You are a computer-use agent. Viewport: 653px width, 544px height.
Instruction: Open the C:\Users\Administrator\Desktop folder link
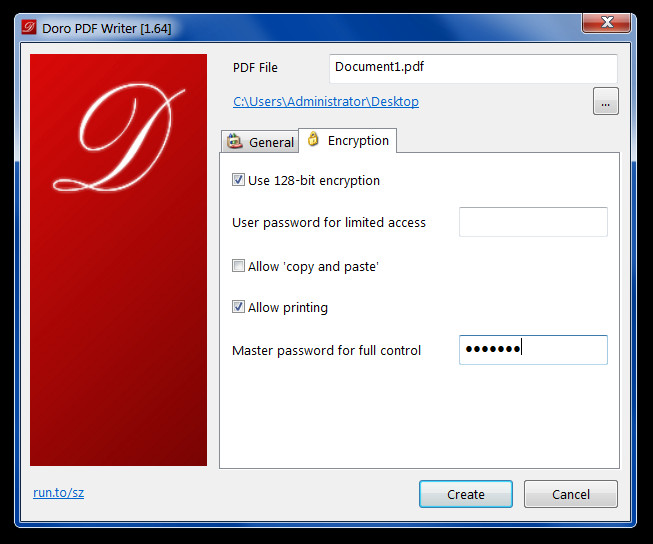point(326,102)
